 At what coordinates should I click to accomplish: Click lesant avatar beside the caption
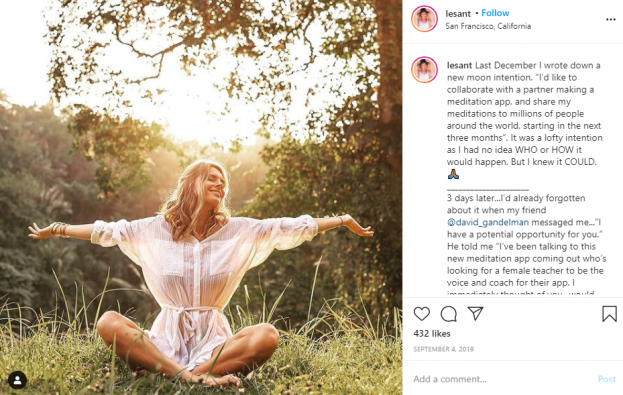(424, 70)
